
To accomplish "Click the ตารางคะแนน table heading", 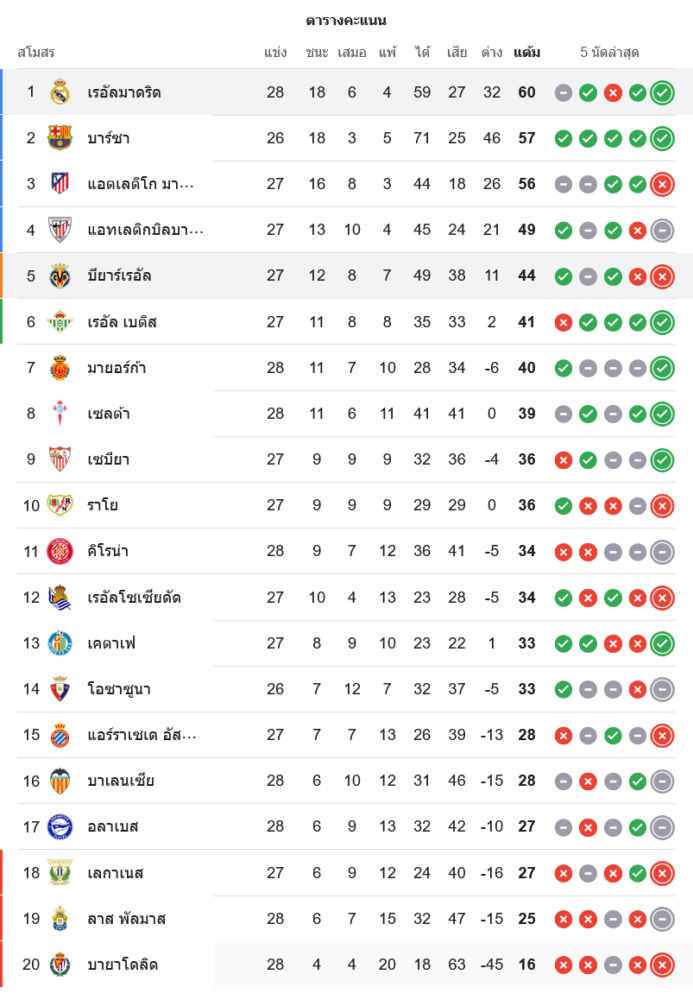I will click(346, 20).
